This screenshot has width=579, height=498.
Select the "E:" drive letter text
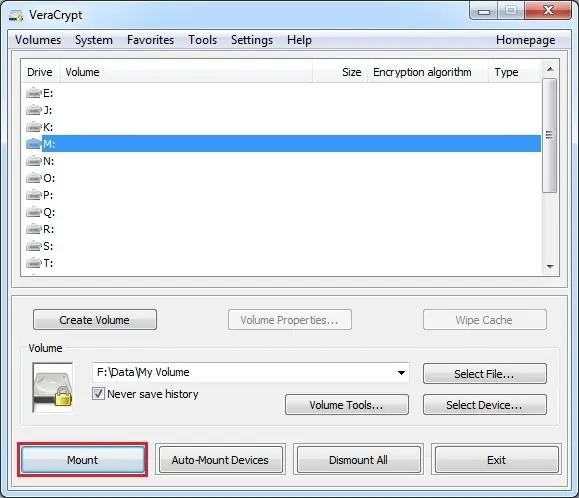coord(48,93)
